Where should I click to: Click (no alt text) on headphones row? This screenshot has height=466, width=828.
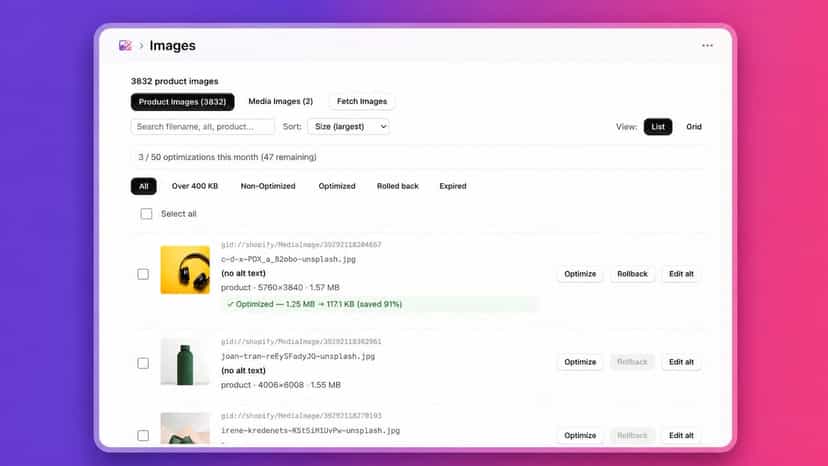pyautogui.click(x=243, y=273)
